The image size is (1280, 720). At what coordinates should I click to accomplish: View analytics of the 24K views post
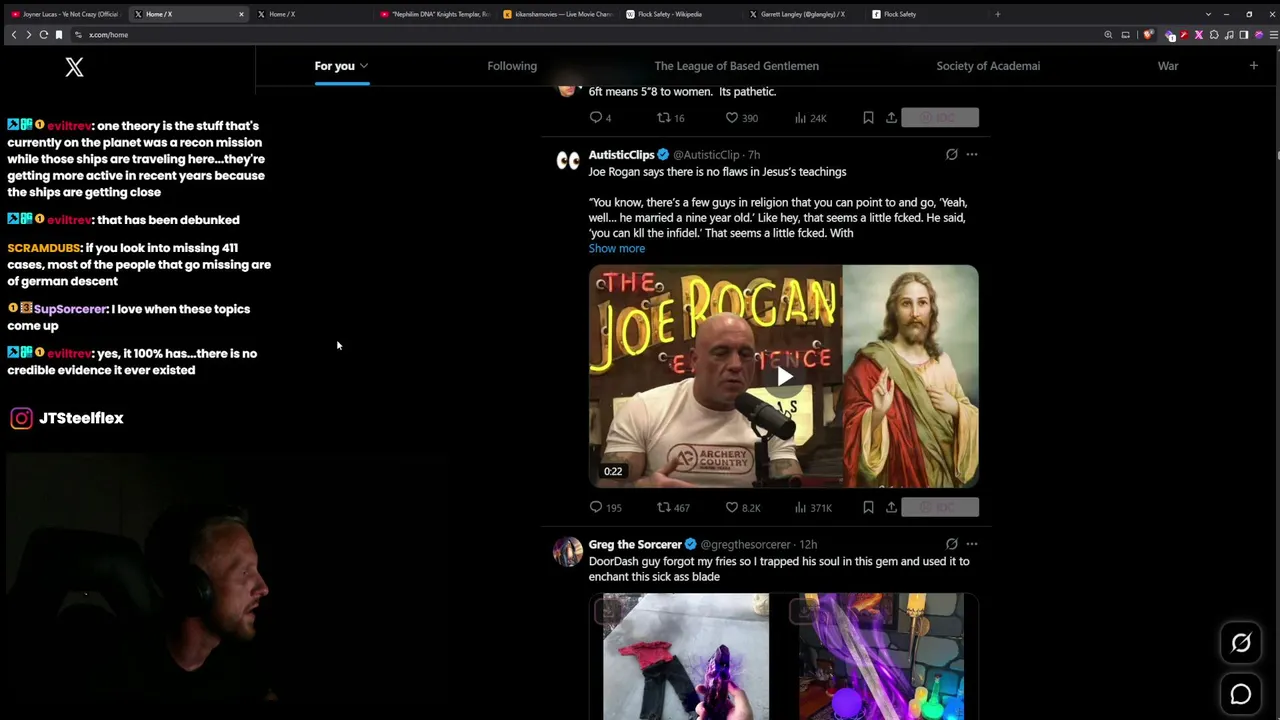point(810,118)
